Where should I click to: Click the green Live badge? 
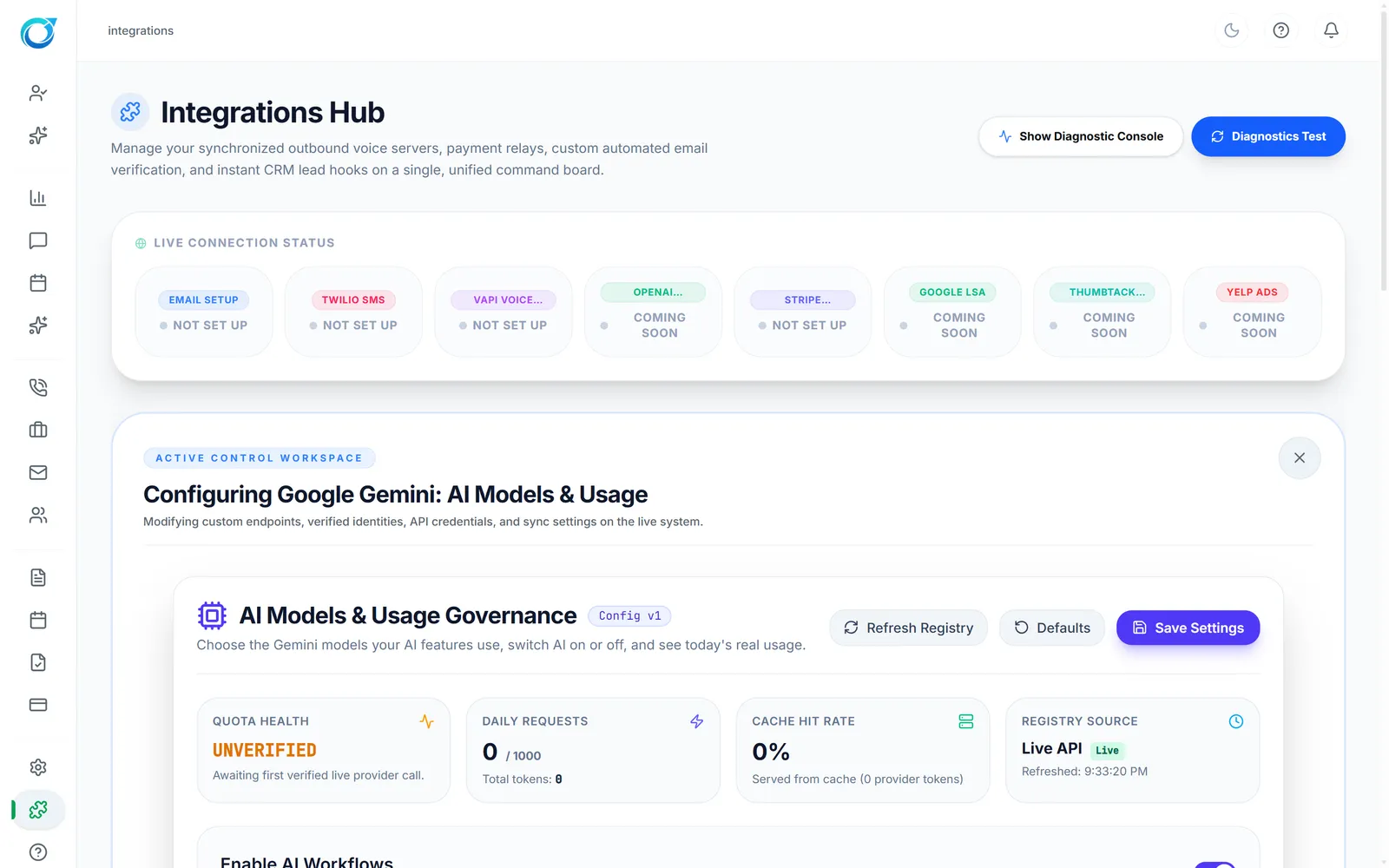click(x=1107, y=750)
